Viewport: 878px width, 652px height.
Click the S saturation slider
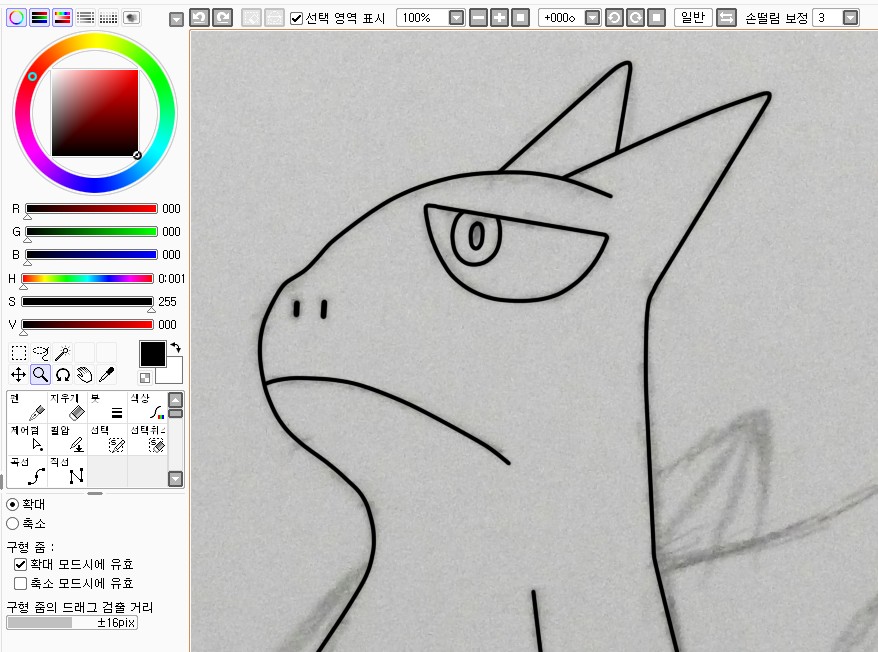(x=87, y=302)
